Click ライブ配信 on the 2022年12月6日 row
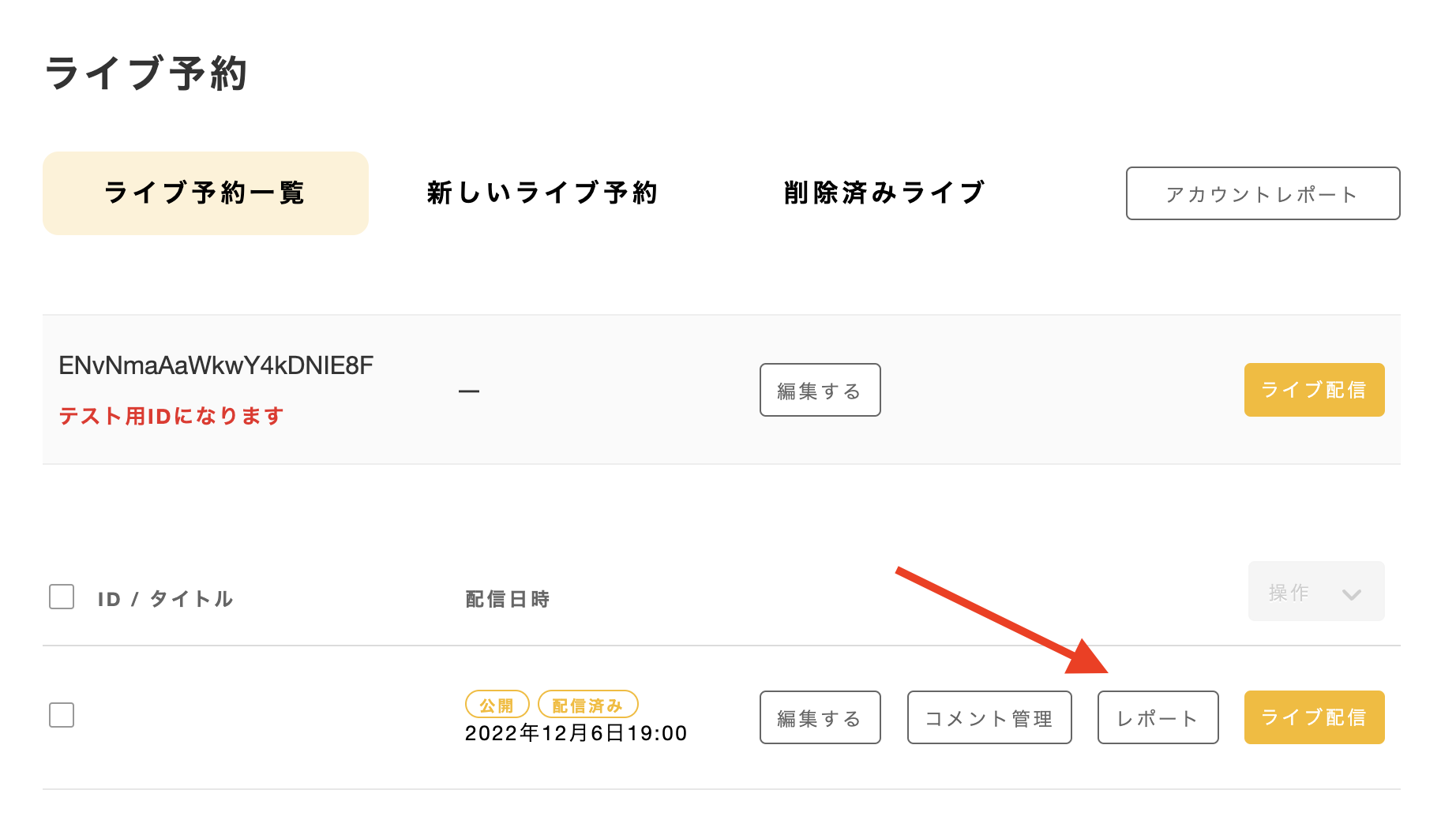Screen dimensions: 1456x816 (1314, 717)
